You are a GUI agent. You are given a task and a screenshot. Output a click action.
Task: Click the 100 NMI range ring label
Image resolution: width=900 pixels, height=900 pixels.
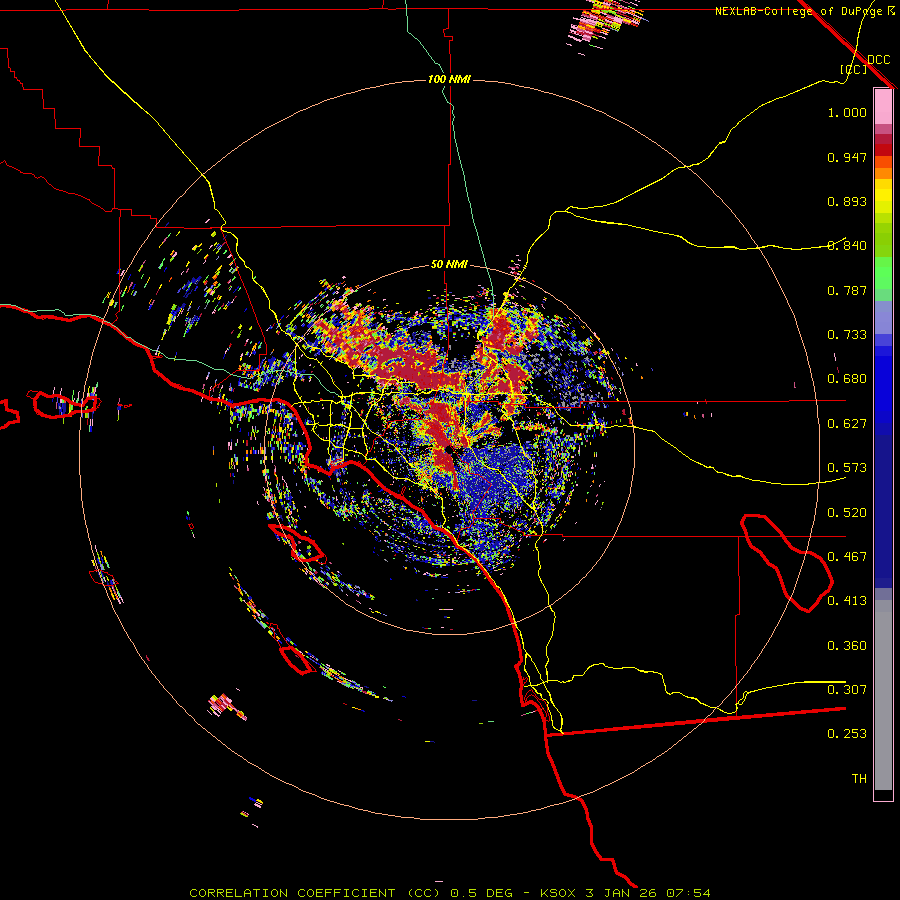coord(449,79)
